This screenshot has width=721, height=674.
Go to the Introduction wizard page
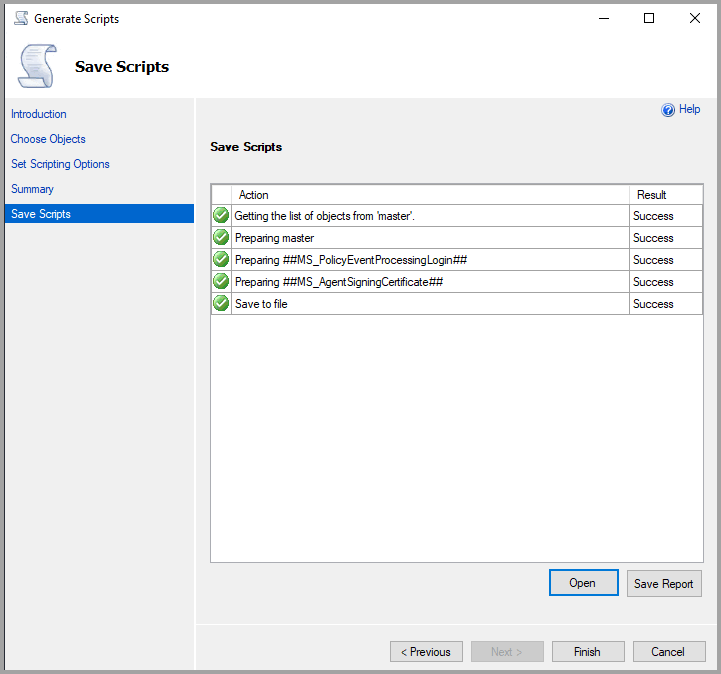pos(39,114)
